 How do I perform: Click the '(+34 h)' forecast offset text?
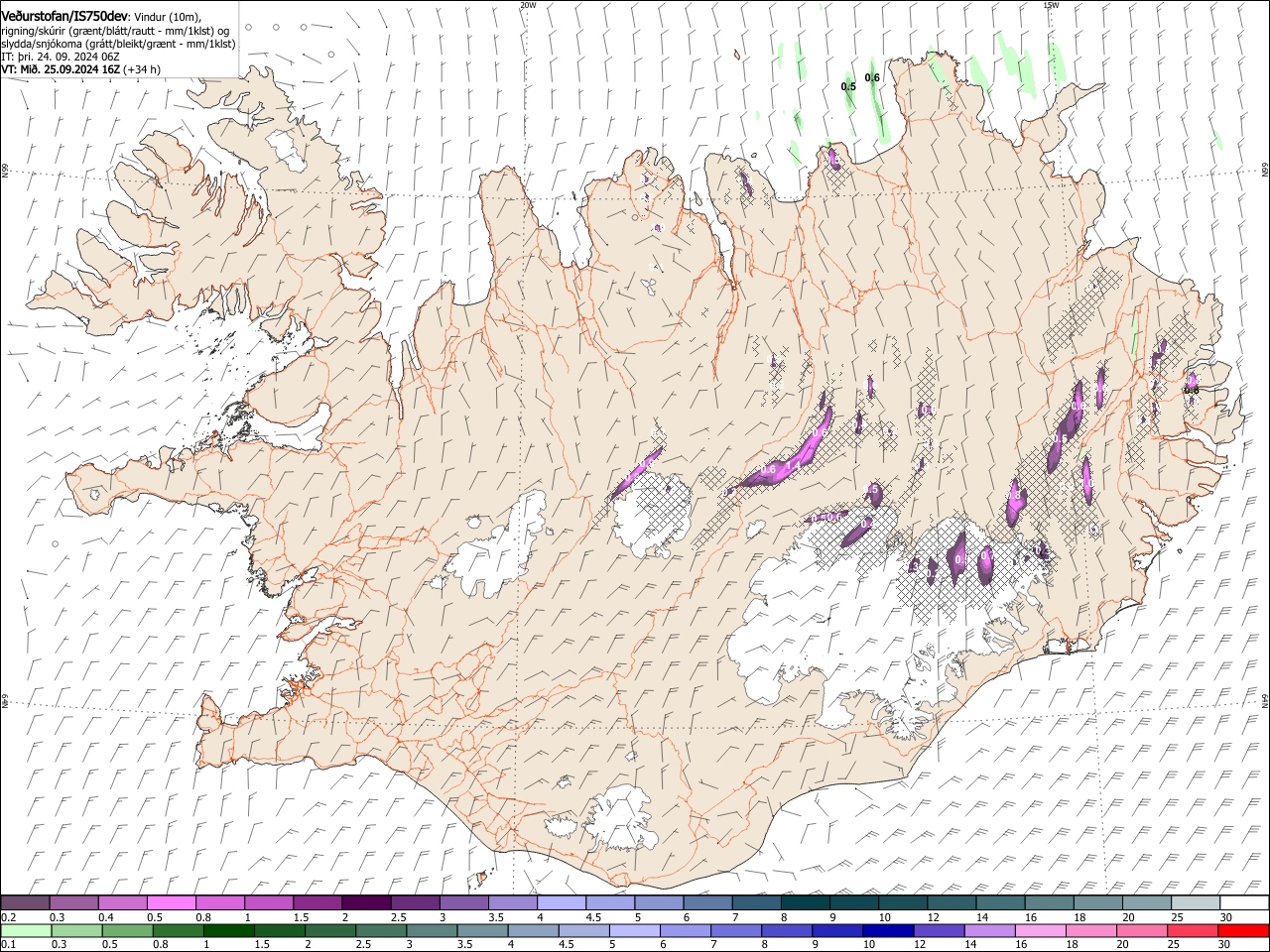pos(142,69)
